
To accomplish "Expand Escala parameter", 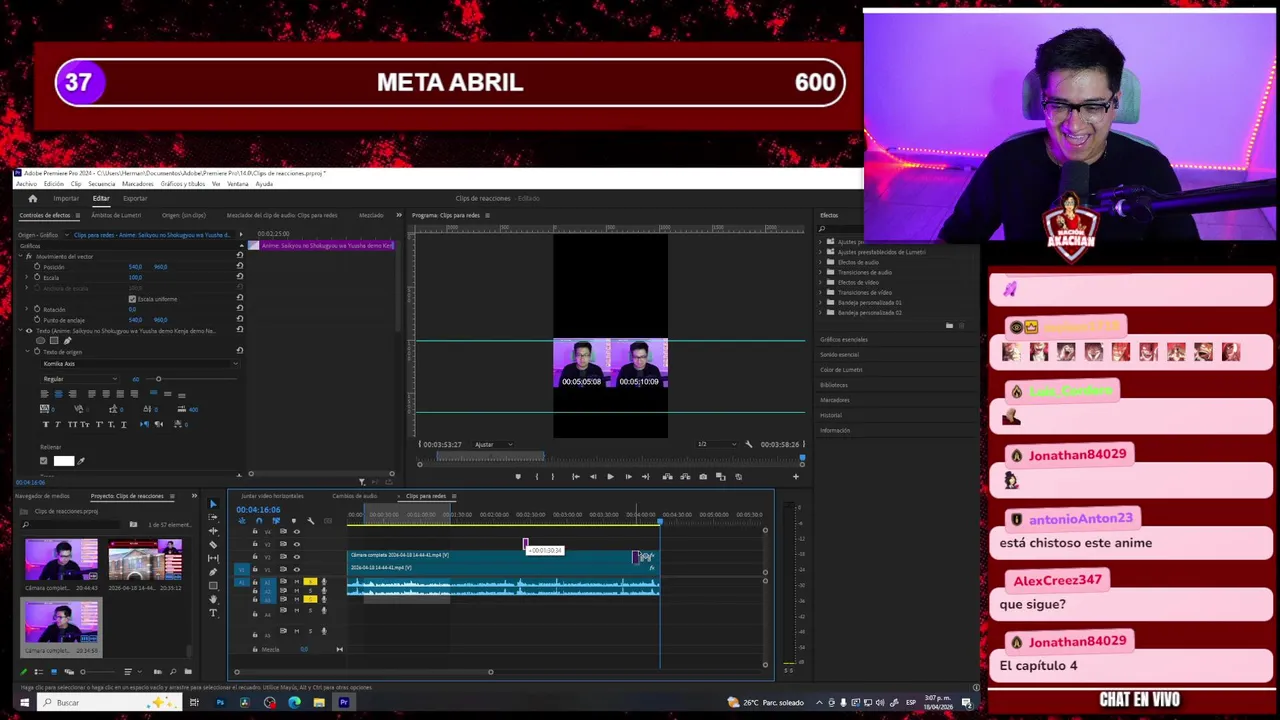I will click(x=26, y=277).
